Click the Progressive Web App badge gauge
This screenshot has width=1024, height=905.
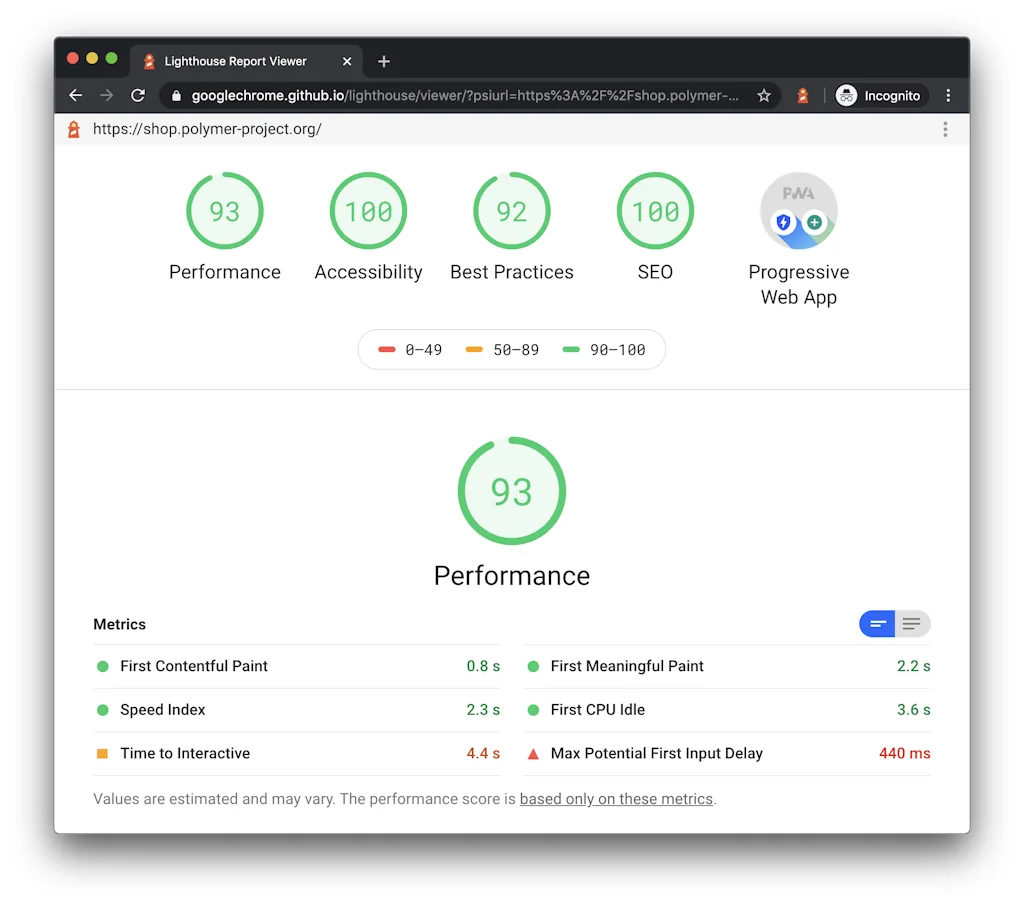pos(798,211)
